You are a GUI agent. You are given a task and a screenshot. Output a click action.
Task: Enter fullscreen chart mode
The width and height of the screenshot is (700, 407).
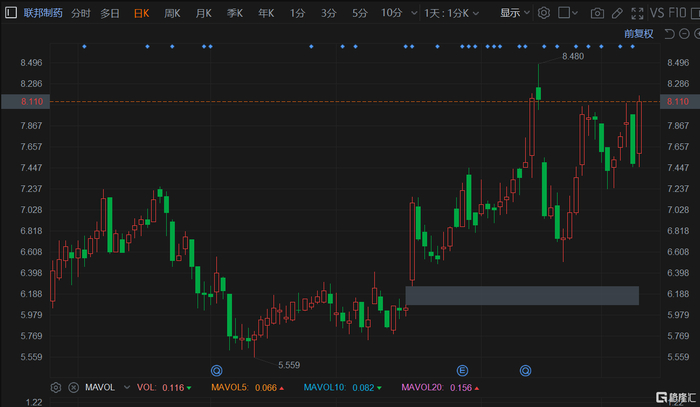[637, 13]
